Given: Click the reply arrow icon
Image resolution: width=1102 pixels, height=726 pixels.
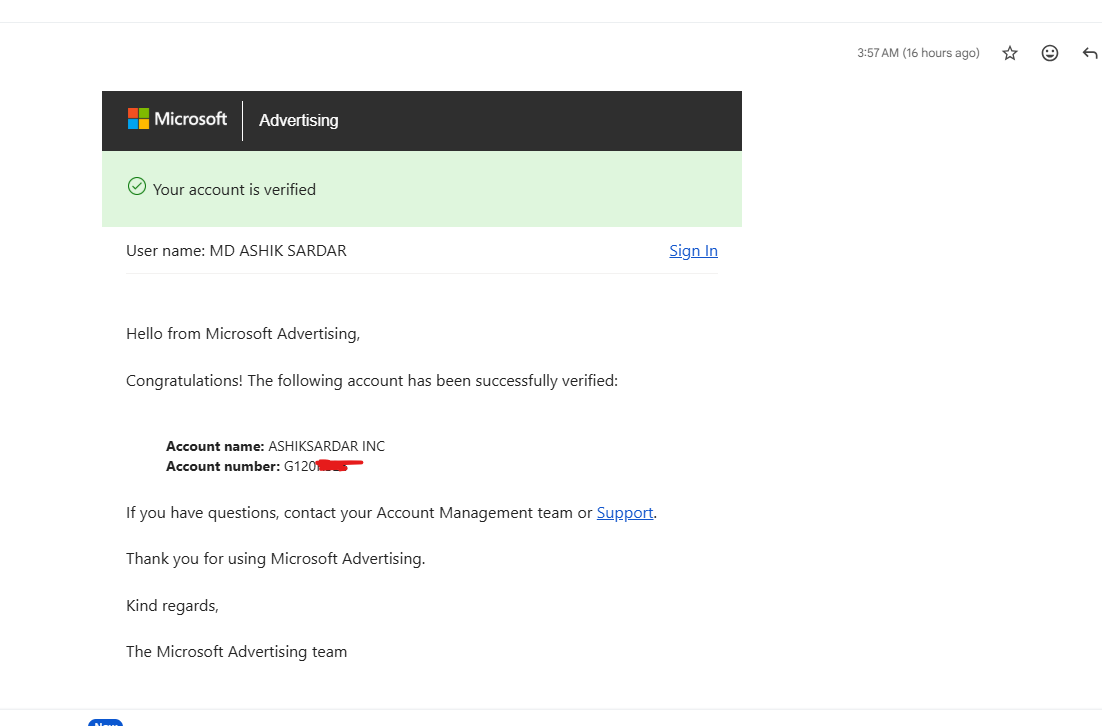Looking at the screenshot, I should pyautogui.click(x=1089, y=52).
